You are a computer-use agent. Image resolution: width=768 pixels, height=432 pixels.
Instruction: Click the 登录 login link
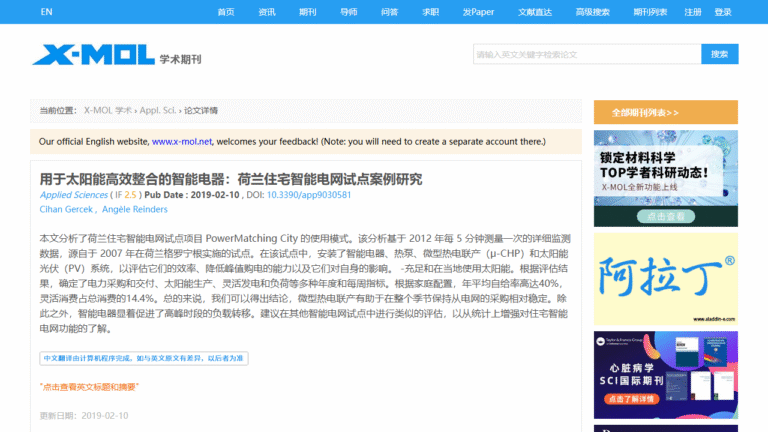[723, 12]
